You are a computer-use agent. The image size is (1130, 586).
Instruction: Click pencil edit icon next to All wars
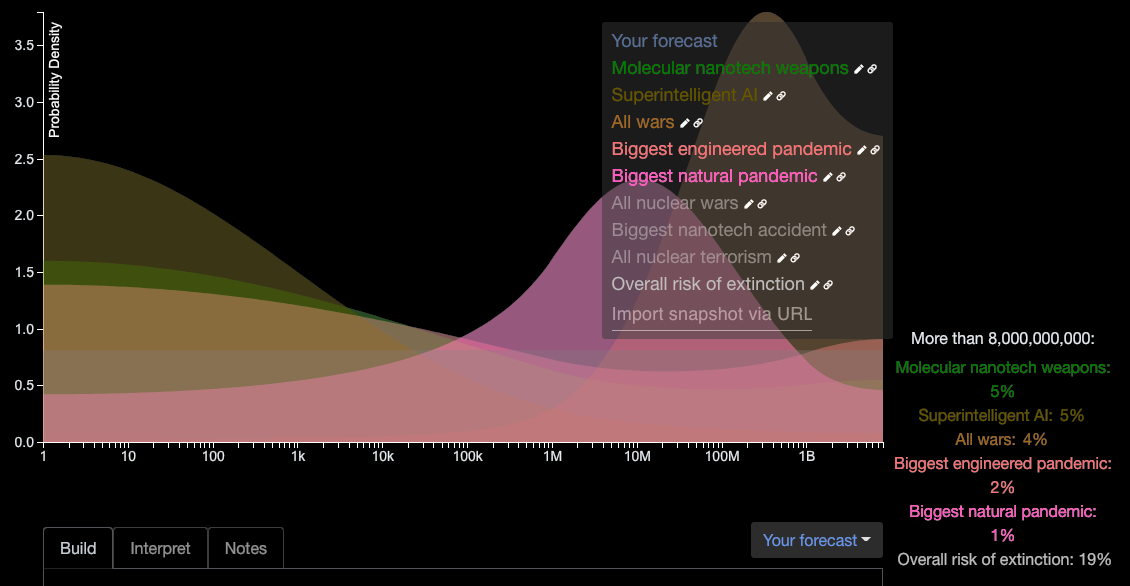point(684,123)
